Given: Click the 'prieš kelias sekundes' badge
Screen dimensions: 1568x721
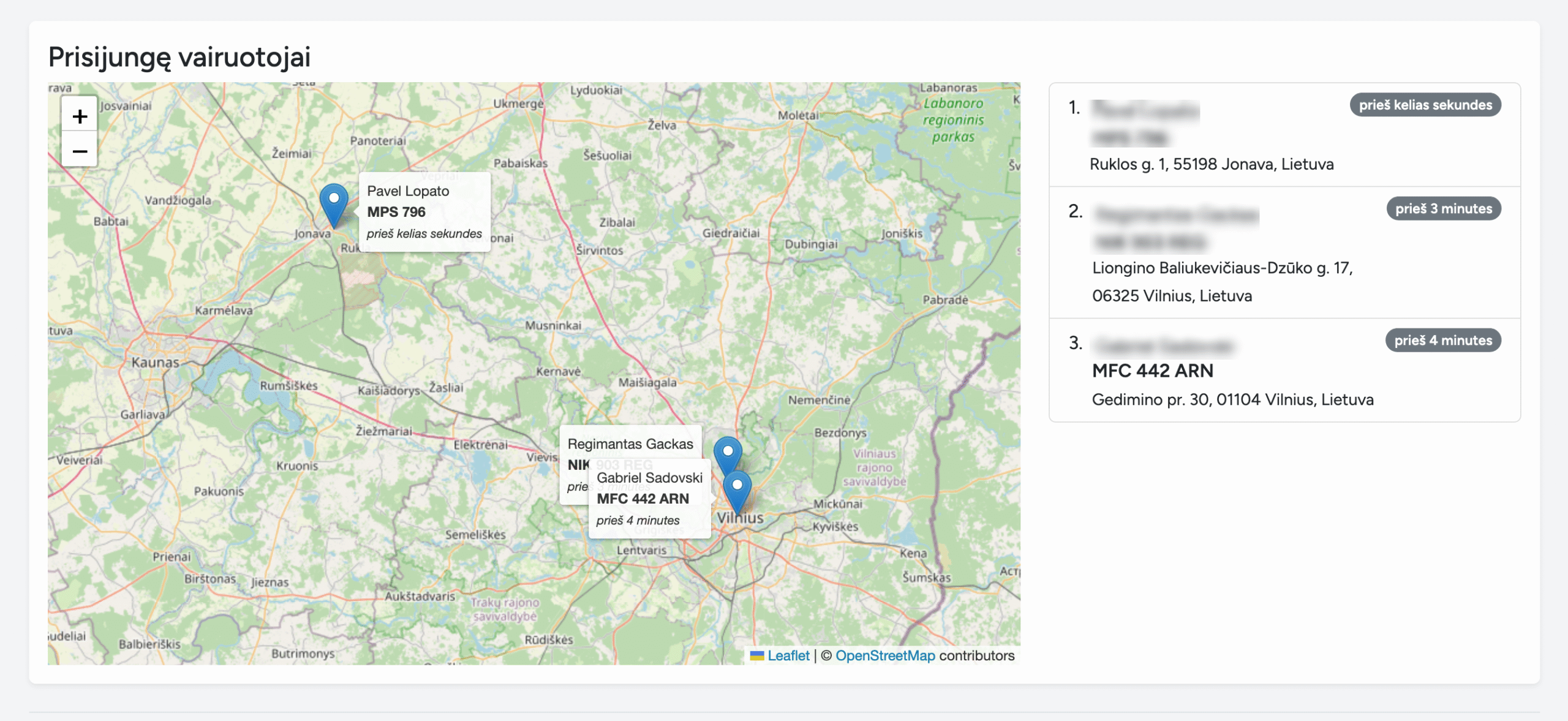Looking at the screenshot, I should click(x=1425, y=105).
